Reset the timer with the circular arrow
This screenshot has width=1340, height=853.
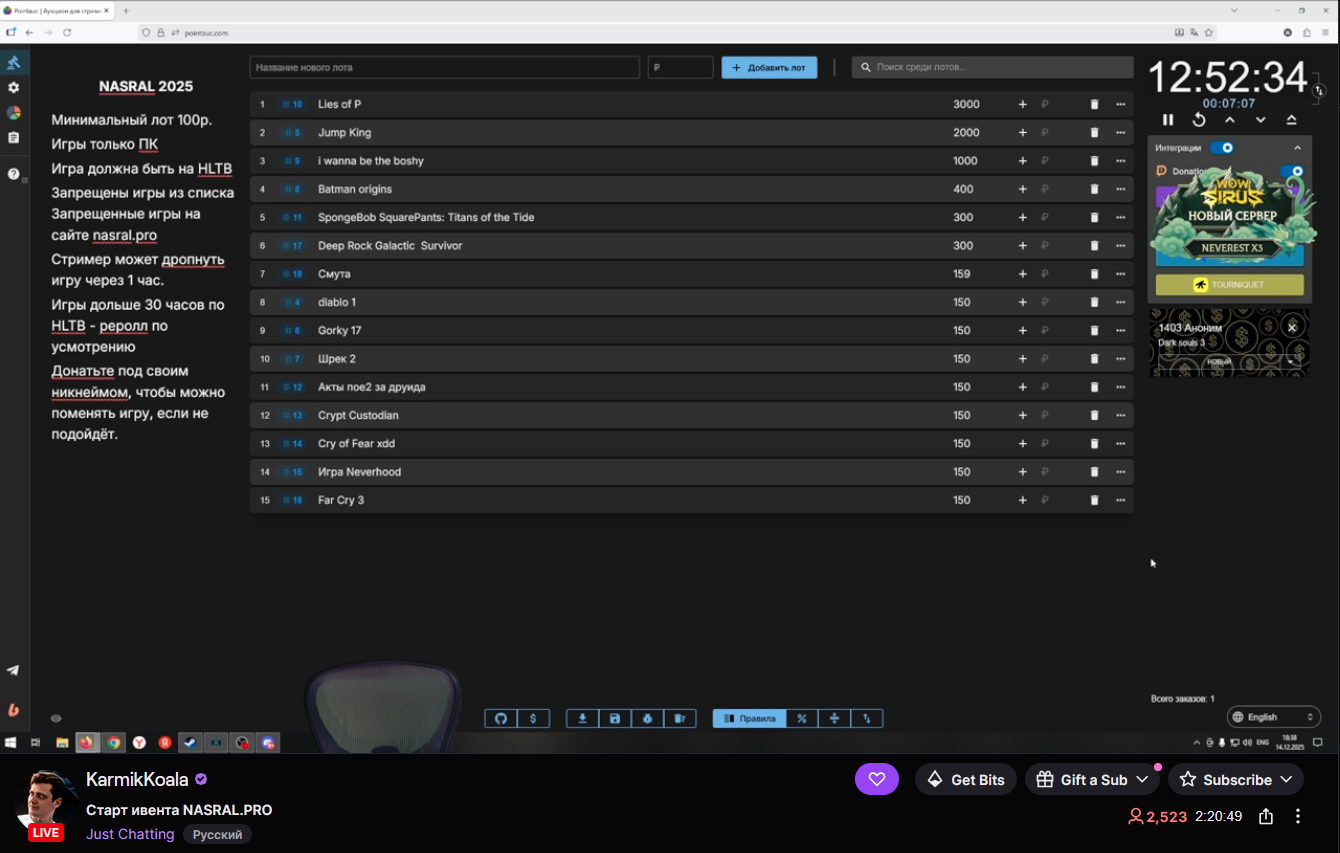[1199, 120]
